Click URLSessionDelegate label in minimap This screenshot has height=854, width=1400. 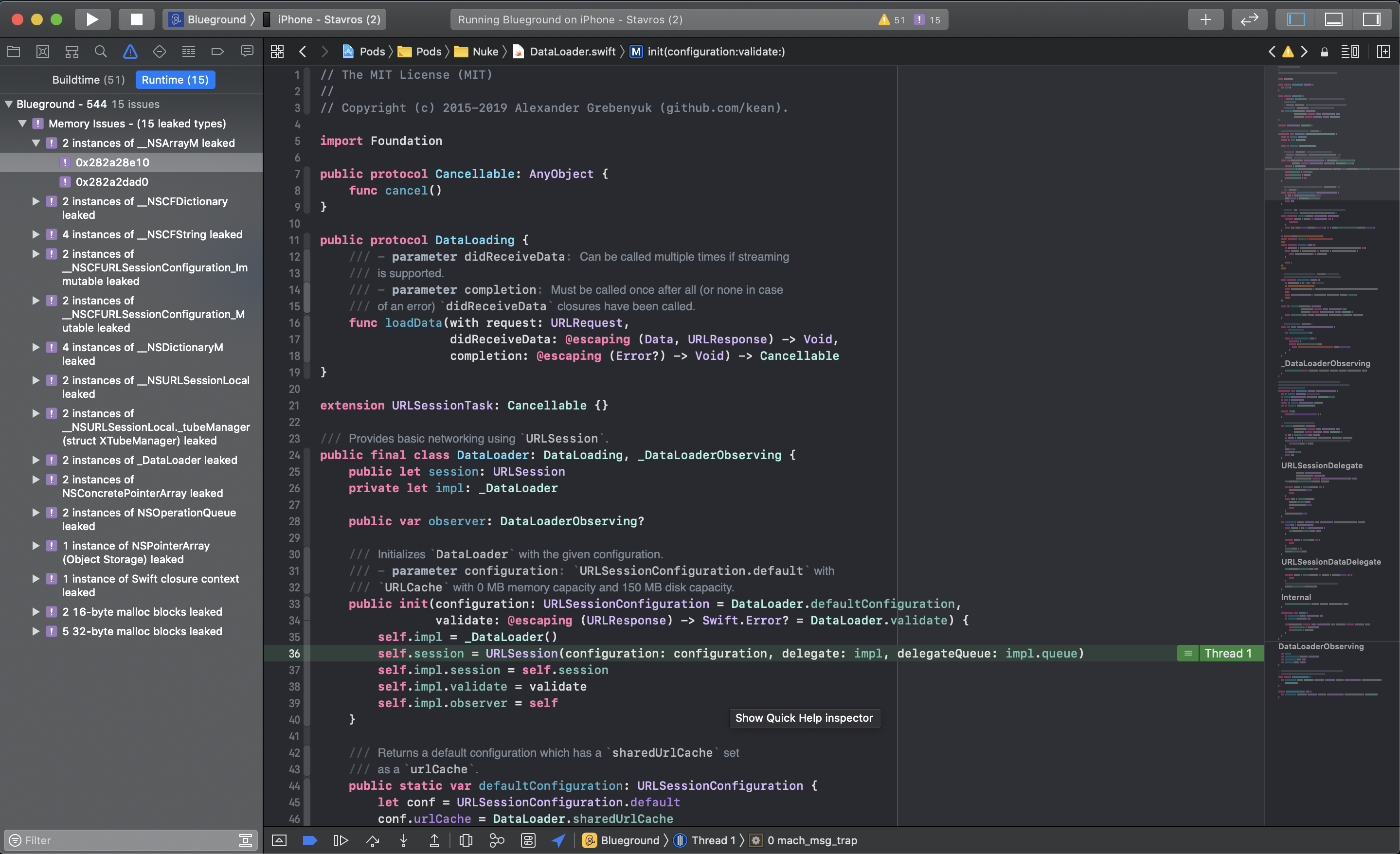click(x=1321, y=465)
